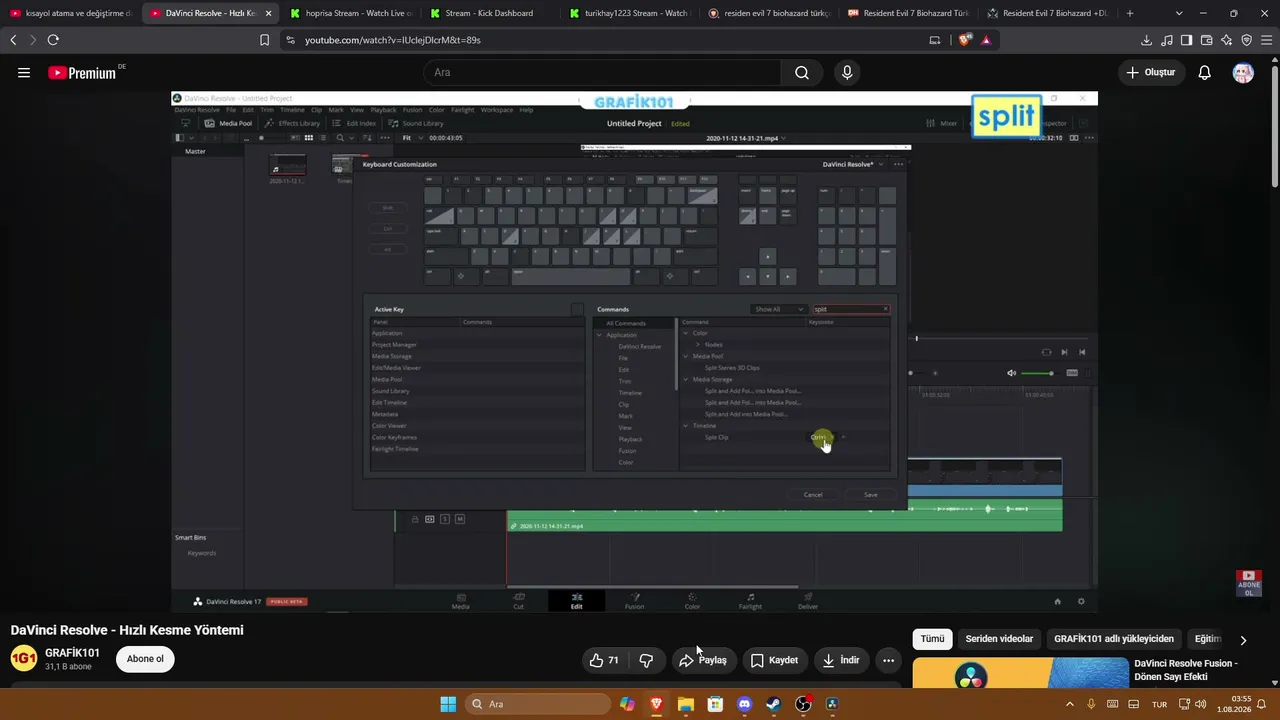This screenshot has height=720, width=1280.
Task: Toggle solo S on the video's audio track
Action: (x=445, y=519)
